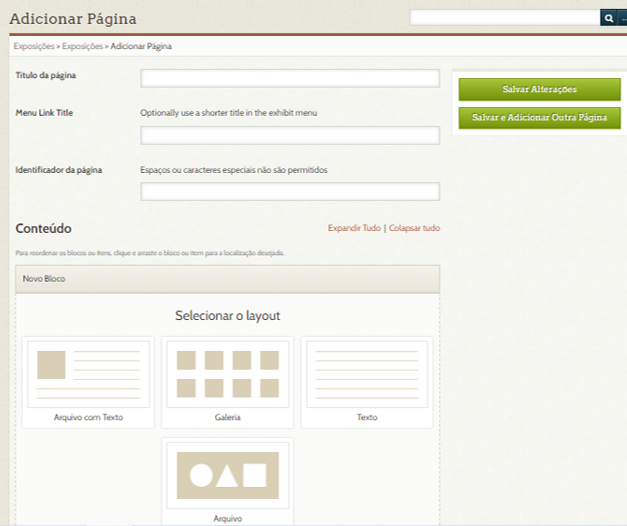Open the second Exposições breadcrumb link
Image resolution: width=627 pixels, height=526 pixels.
[82, 47]
